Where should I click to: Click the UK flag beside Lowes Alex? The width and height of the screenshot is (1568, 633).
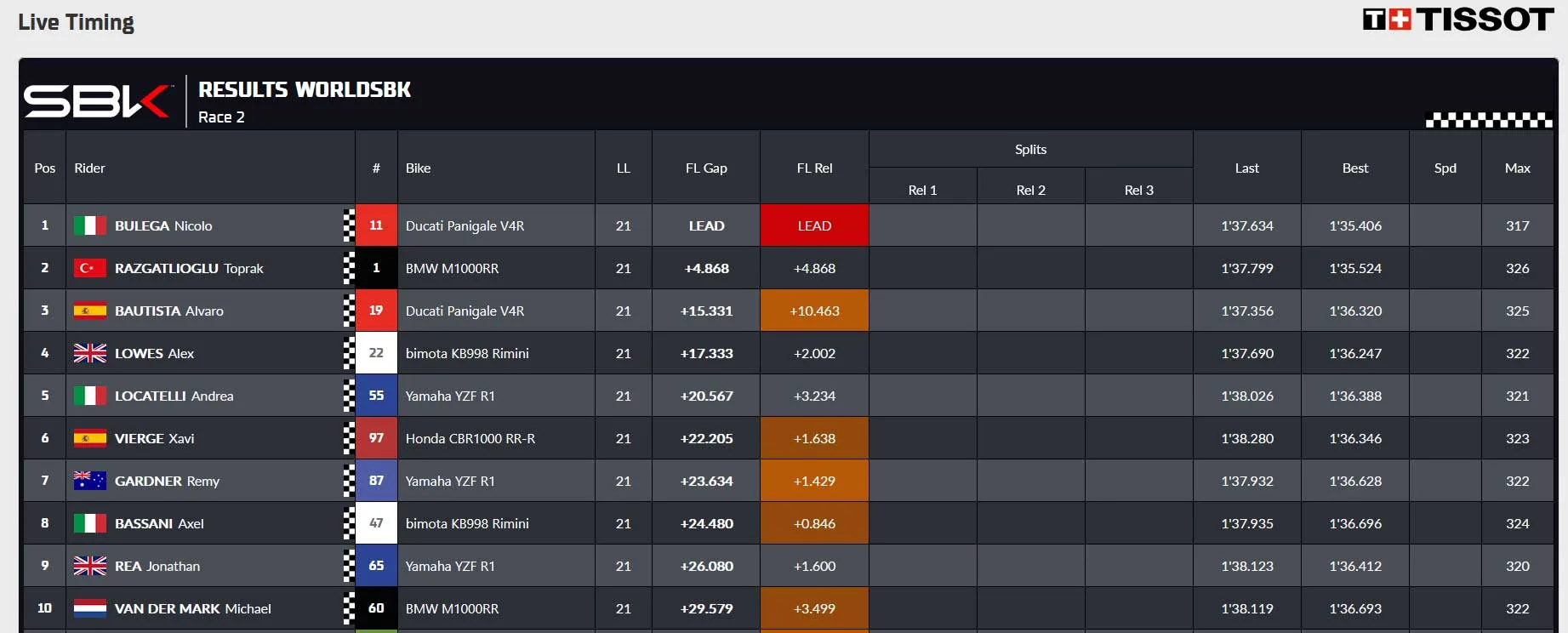pyautogui.click(x=89, y=353)
